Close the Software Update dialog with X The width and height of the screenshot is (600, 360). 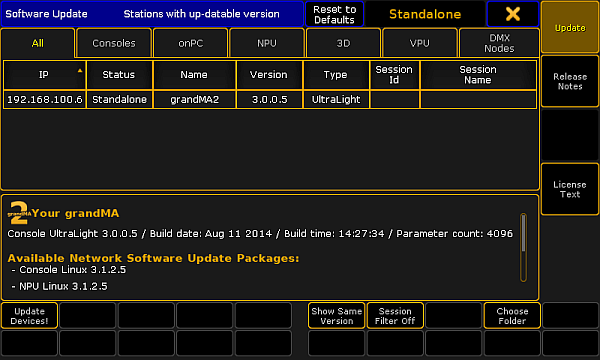pos(513,14)
